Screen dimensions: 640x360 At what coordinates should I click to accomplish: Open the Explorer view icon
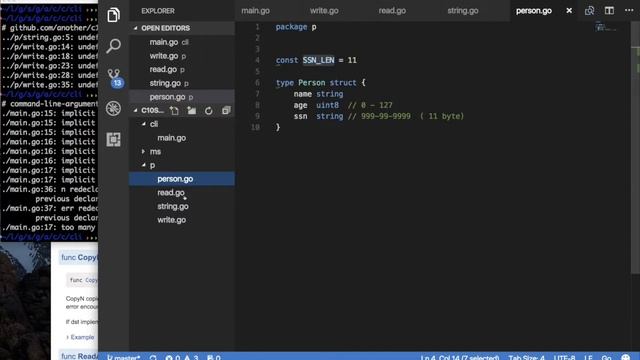pos(113,15)
